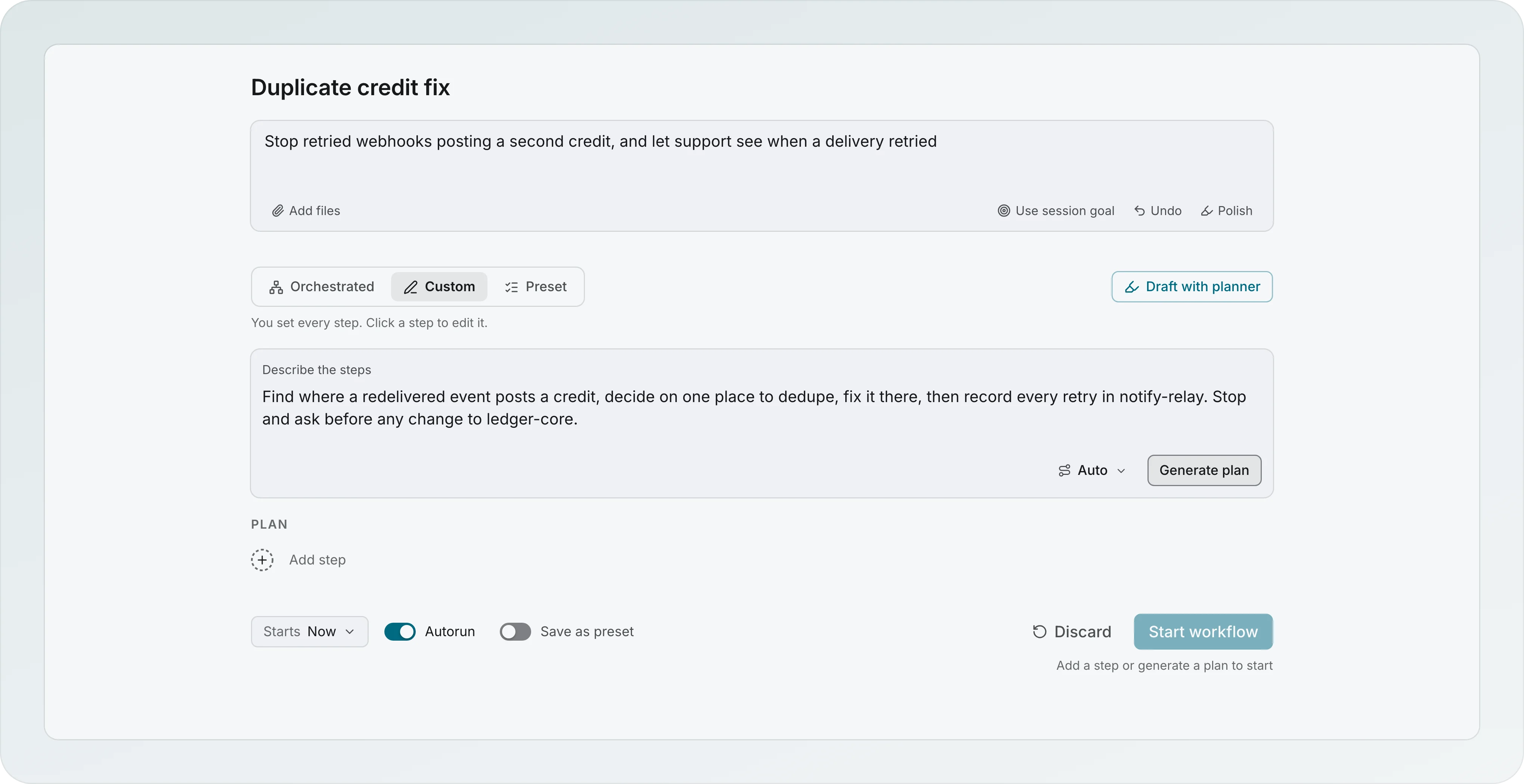The image size is (1524, 784).
Task: Click the brush icon in Draft with planner
Action: (1132, 287)
